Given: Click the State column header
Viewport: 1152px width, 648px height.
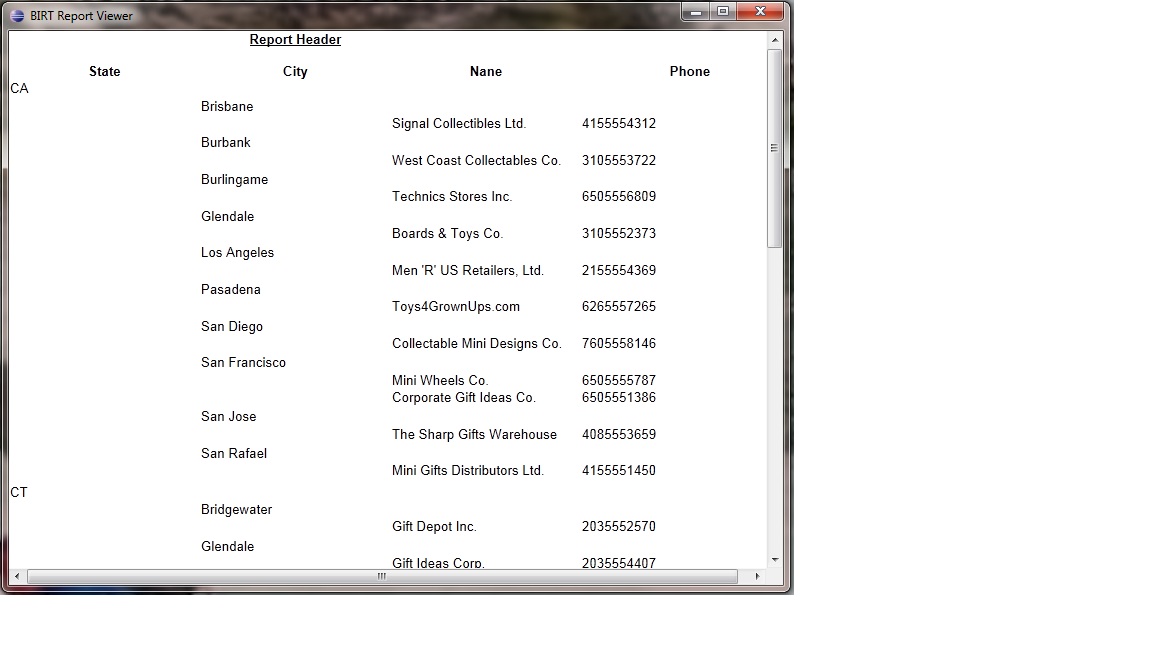Looking at the screenshot, I should (104, 71).
